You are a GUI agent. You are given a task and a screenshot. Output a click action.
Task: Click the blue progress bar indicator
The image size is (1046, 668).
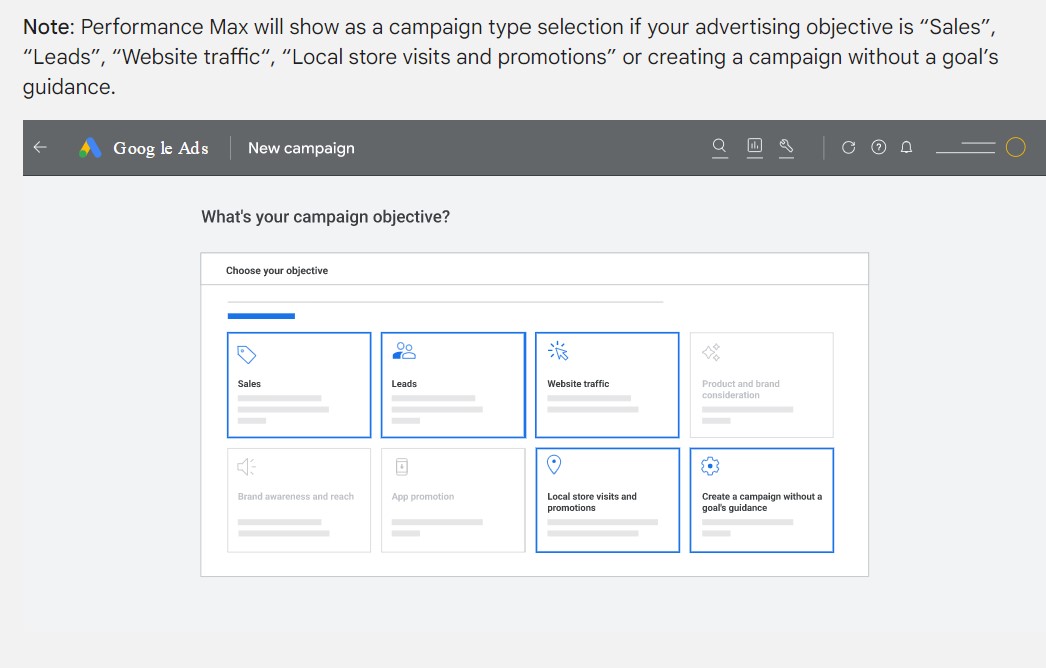261,316
